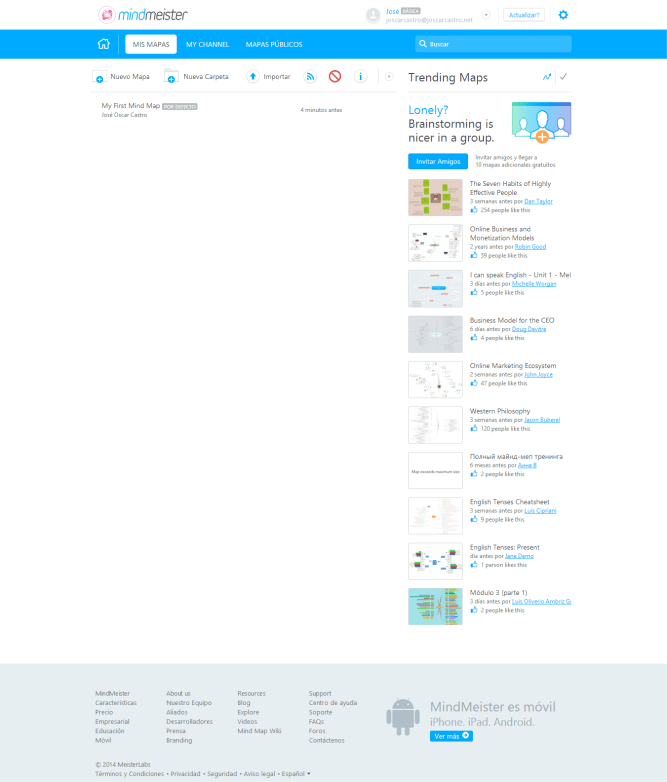Click the Nuevo Mapa icon
Screen dimensions: 667x782
99,77
